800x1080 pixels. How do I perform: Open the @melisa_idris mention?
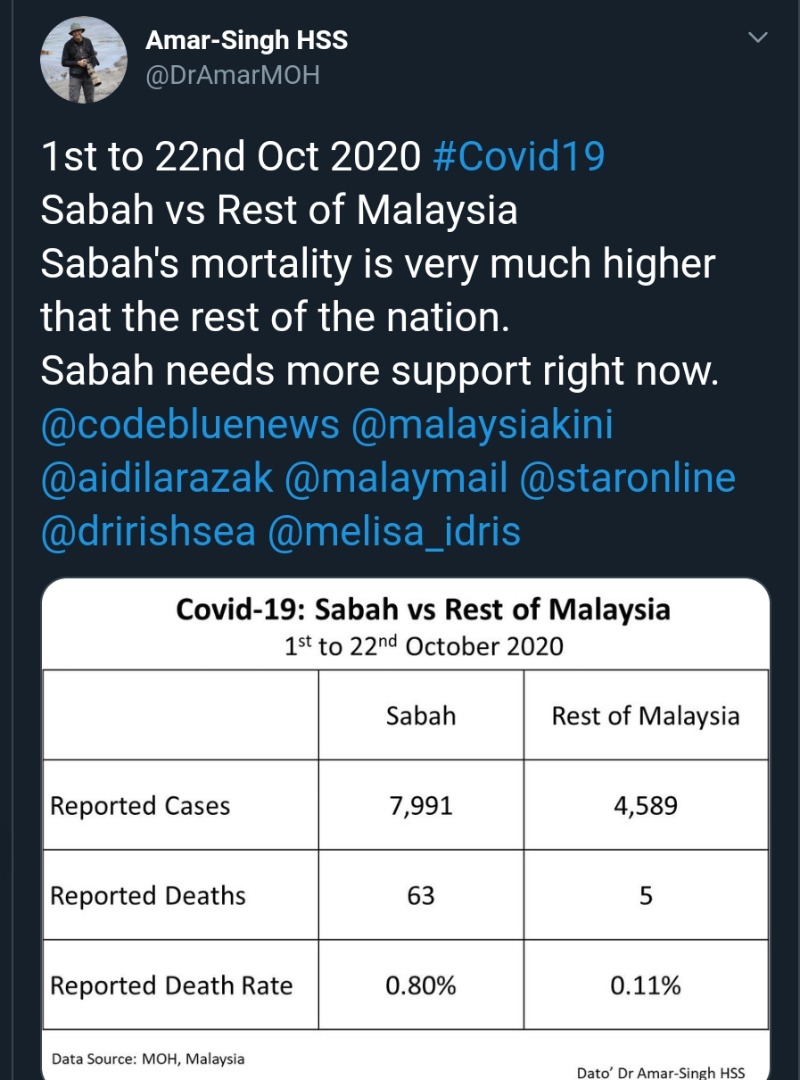(x=394, y=532)
